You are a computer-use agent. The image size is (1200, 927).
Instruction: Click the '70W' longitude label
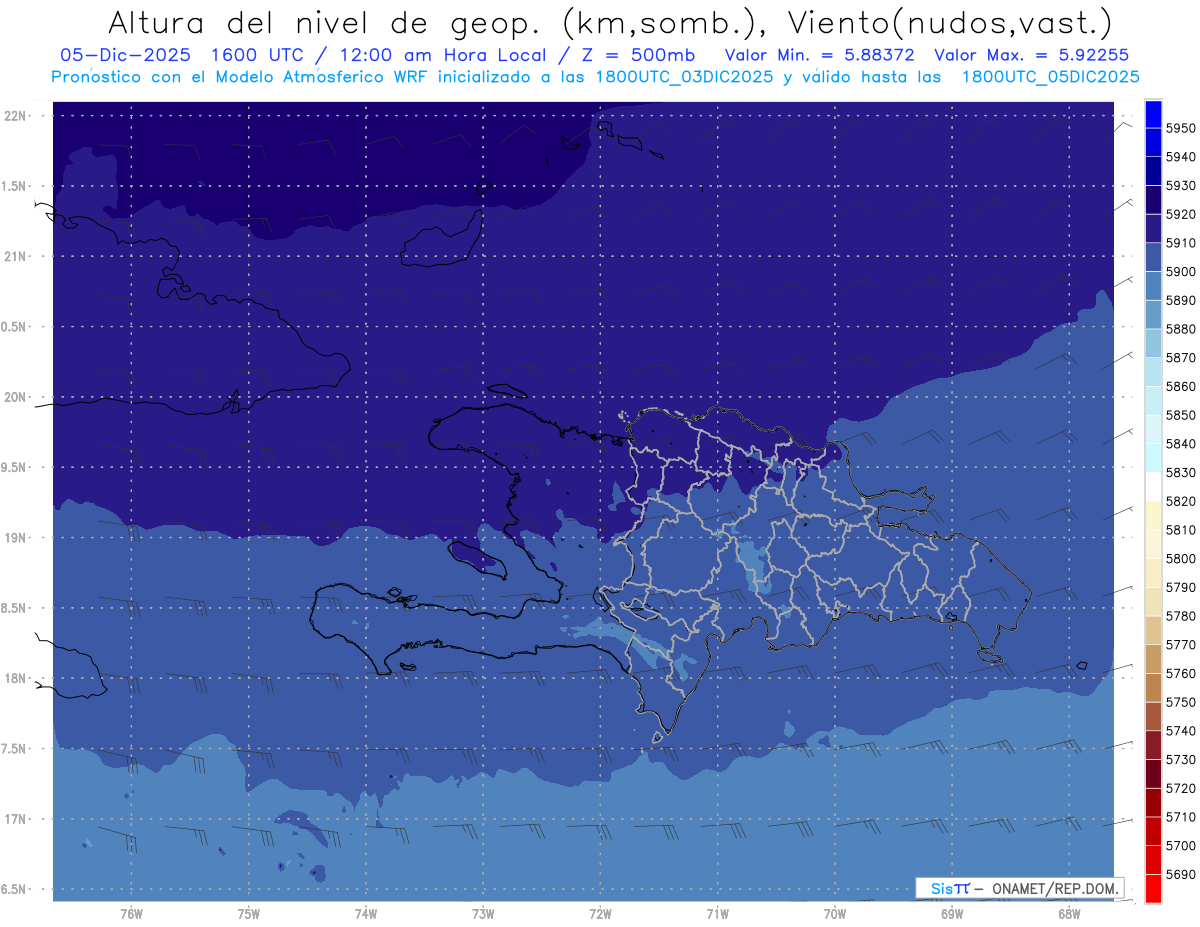coord(834,914)
